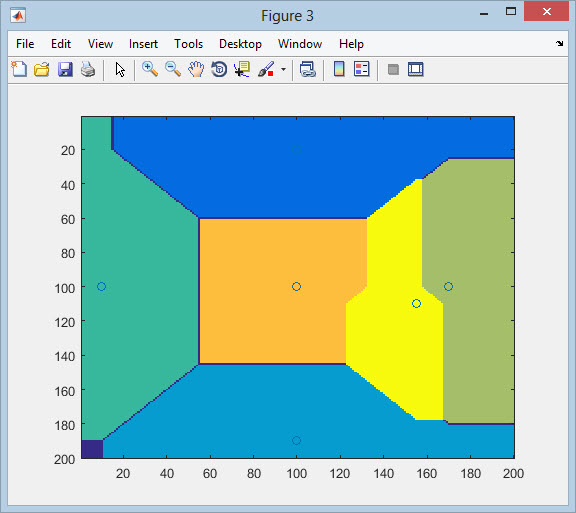
Task: Print the figure using the printer icon
Action: tap(88, 69)
